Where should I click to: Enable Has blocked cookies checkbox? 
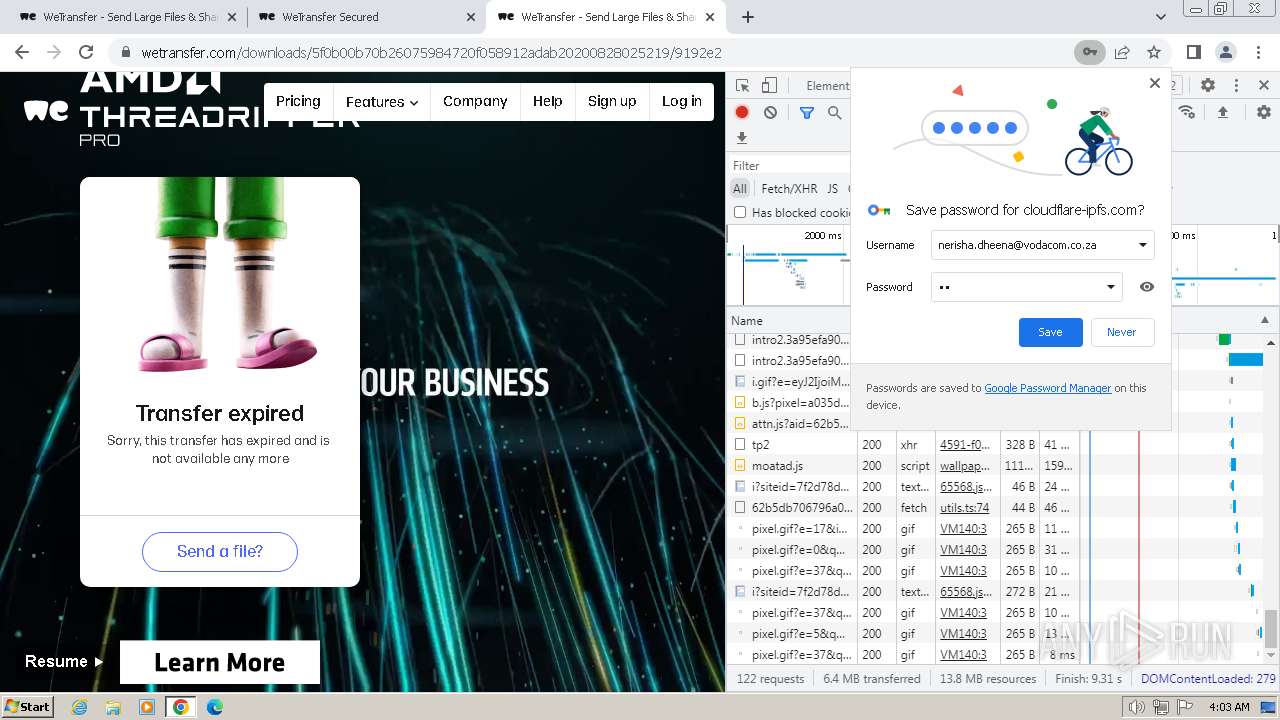(x=740, y=212)
